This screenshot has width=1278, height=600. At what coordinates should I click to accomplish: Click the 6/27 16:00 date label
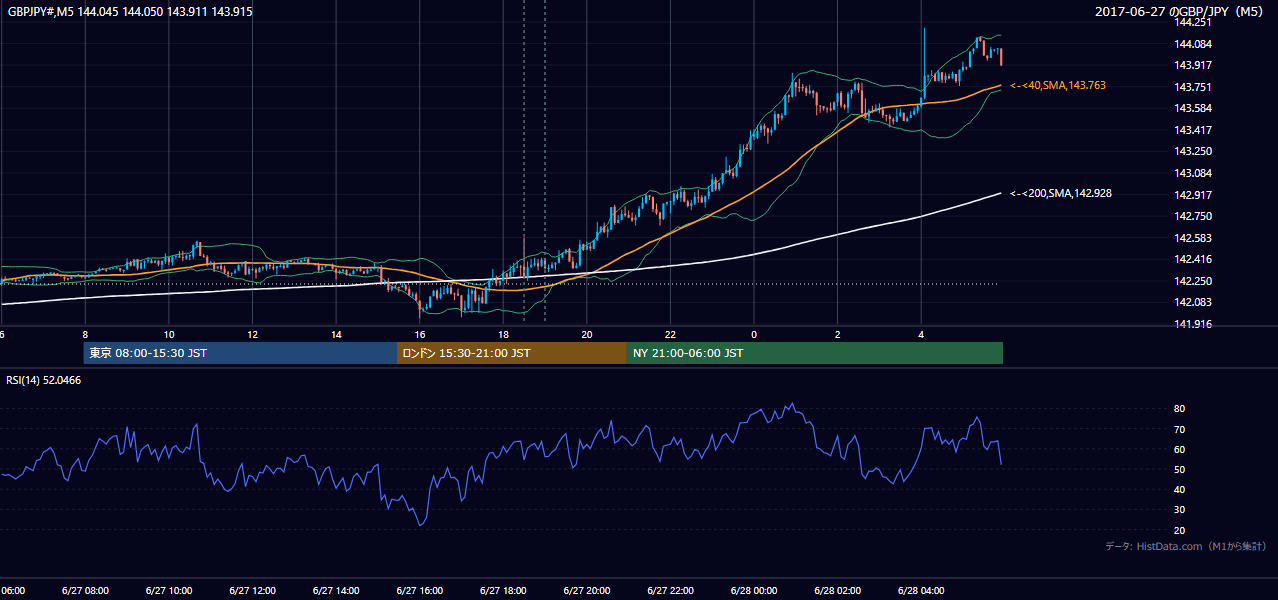(420, 591)
